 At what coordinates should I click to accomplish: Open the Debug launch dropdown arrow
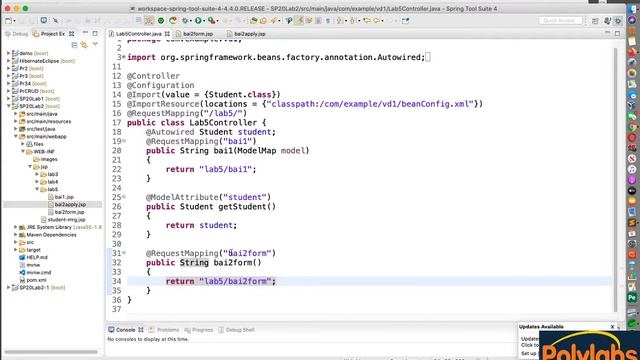click(191, 21)
